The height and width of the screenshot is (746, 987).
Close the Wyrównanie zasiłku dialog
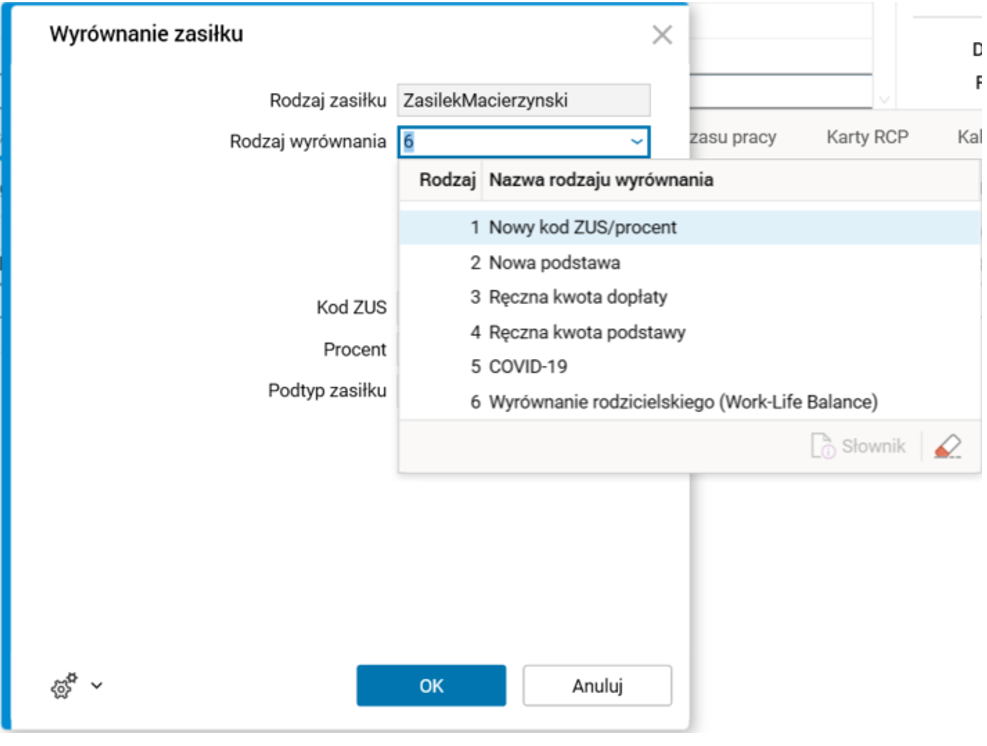click(x=662, y=36)
